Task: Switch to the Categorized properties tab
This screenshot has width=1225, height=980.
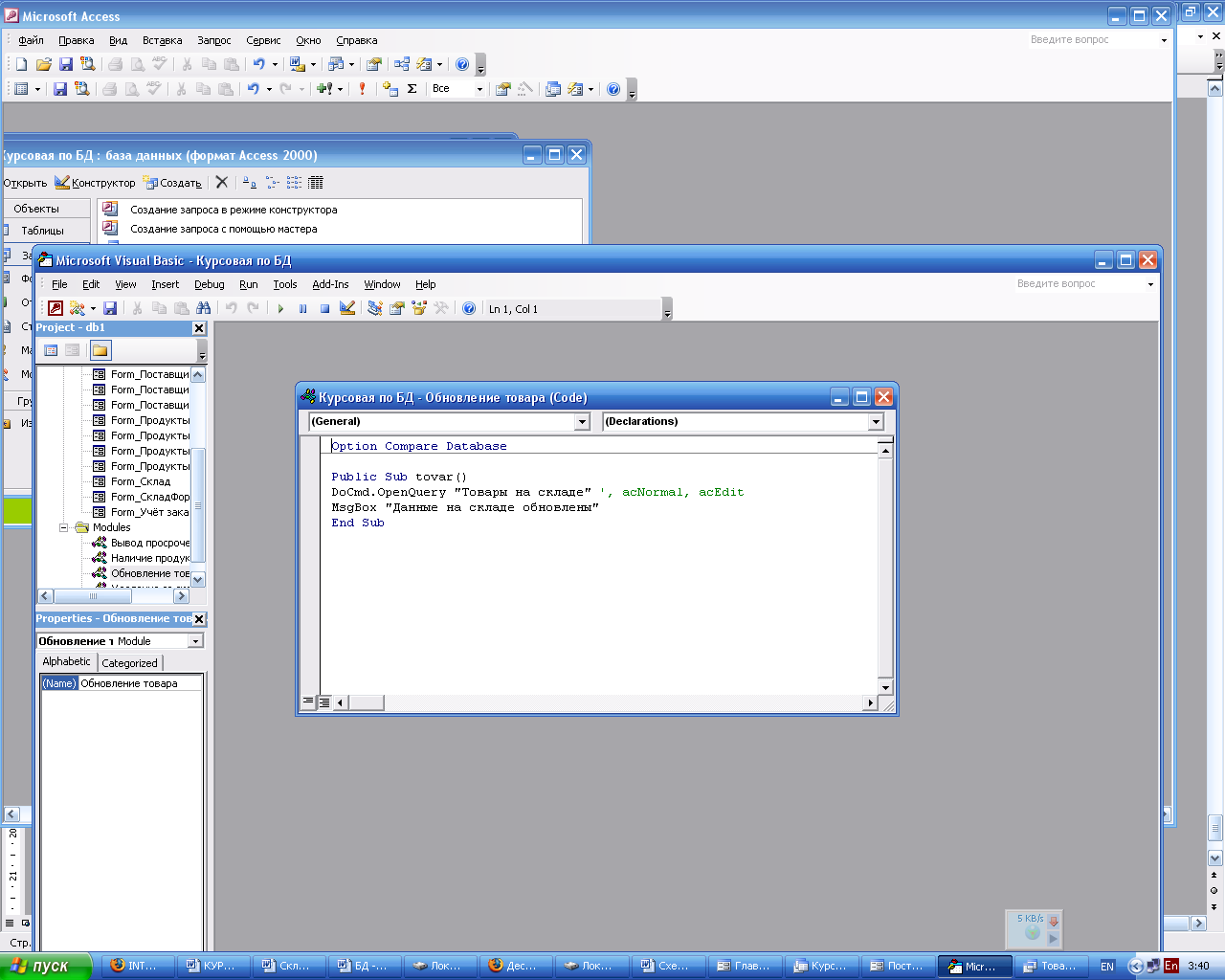Action: click(x=130, y=662)
